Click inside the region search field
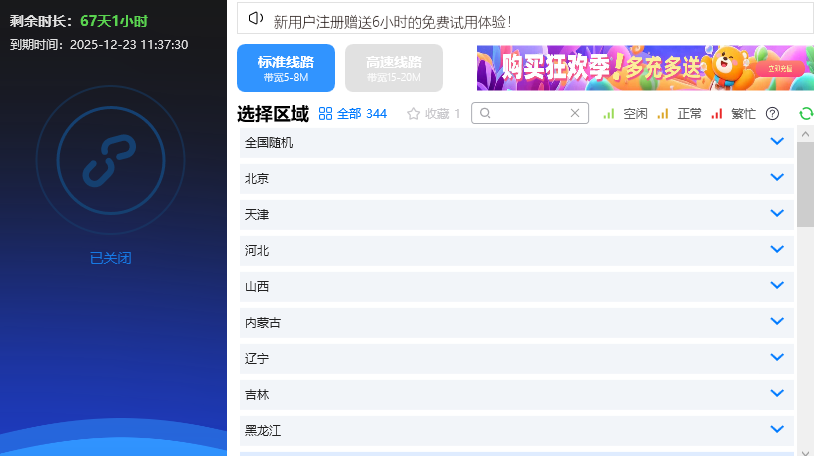The width and height of the screenshot is (817, 456). 530,114
